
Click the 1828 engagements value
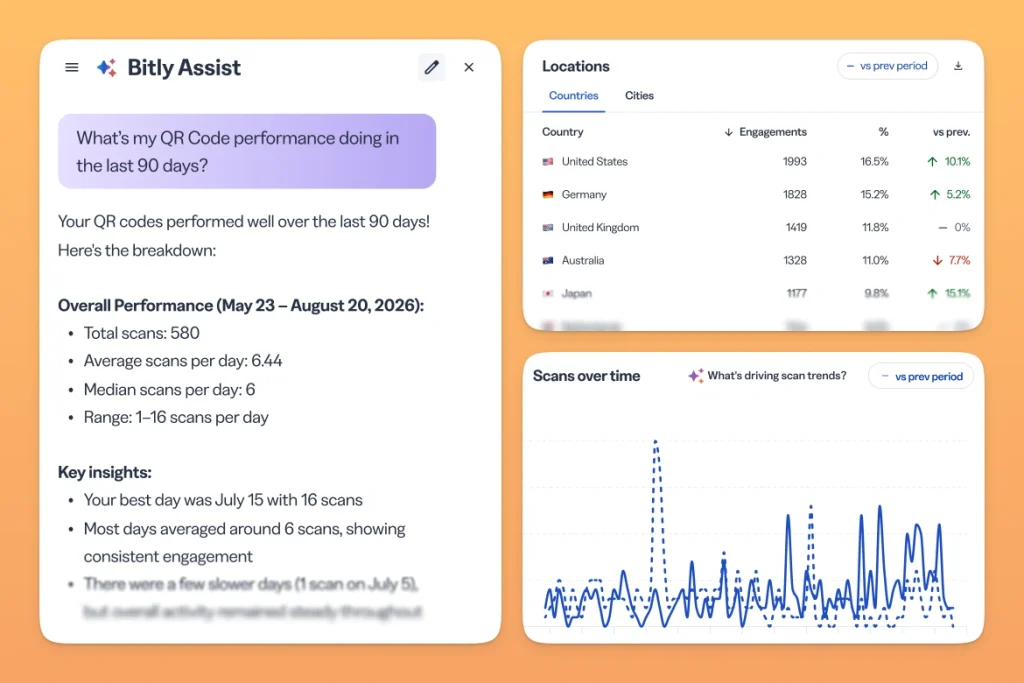pyautogui.click(x=795, y=195)
